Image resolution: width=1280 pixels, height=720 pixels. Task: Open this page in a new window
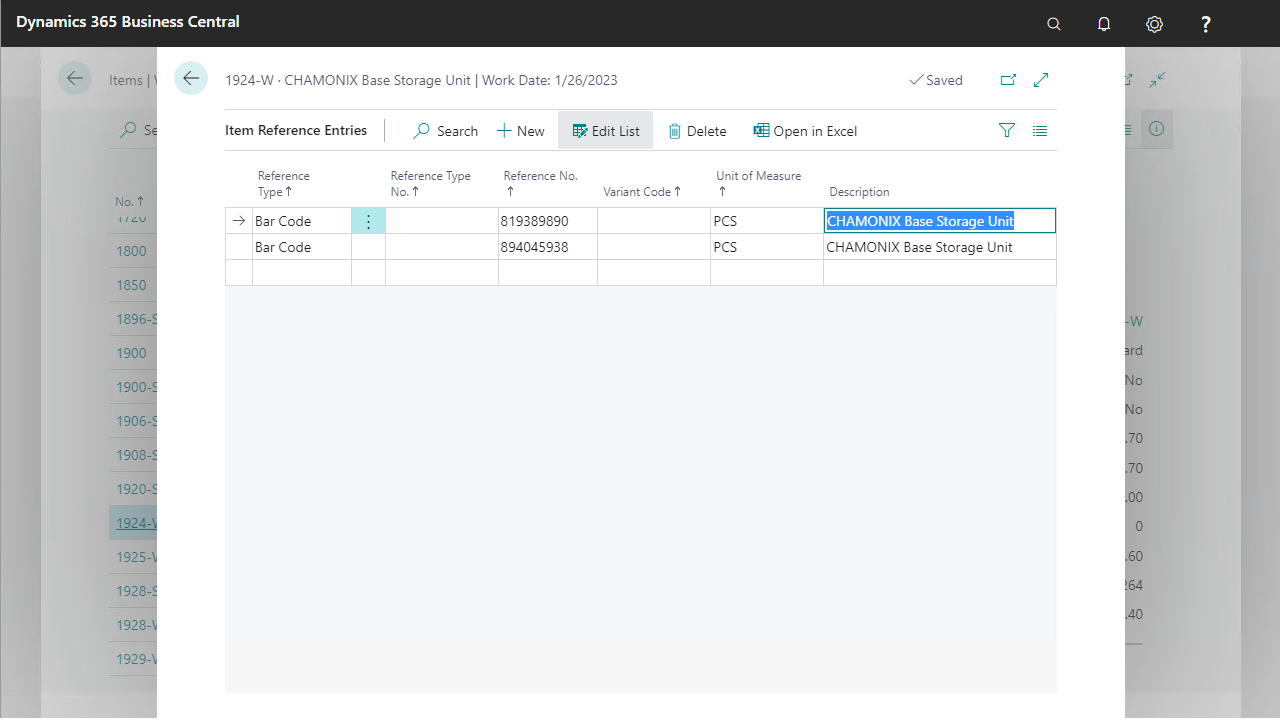tap(1008, 80)
